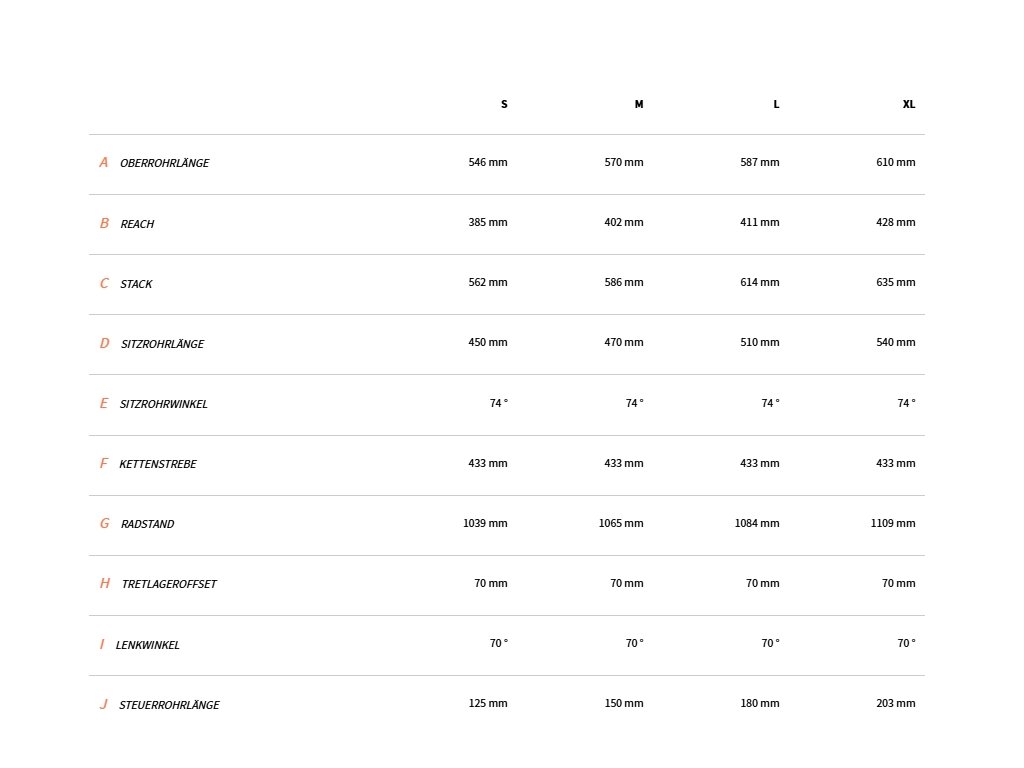
Task: Click the 203 mm Steuerrohrlänge value
Action: click(895, 703)
